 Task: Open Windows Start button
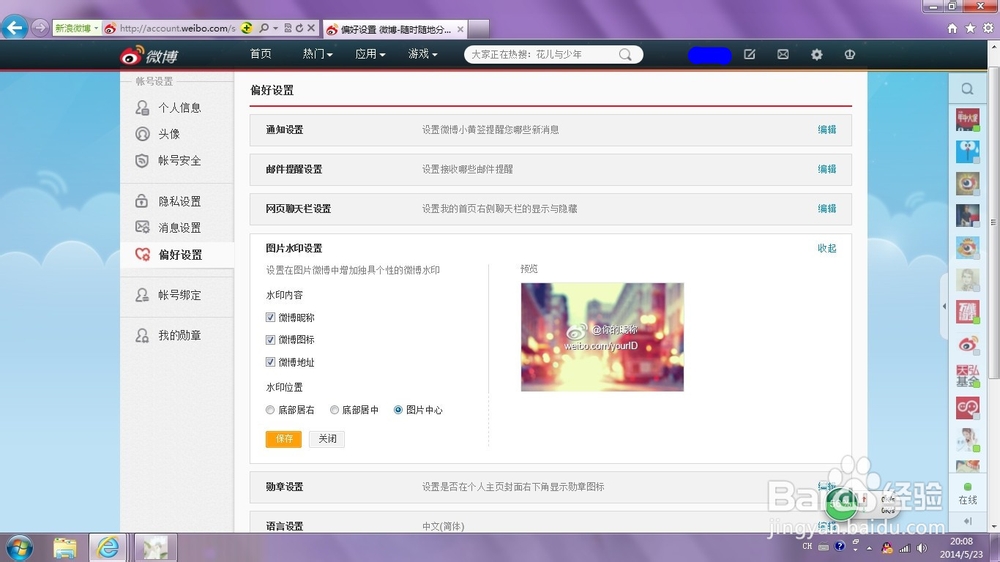19,547
